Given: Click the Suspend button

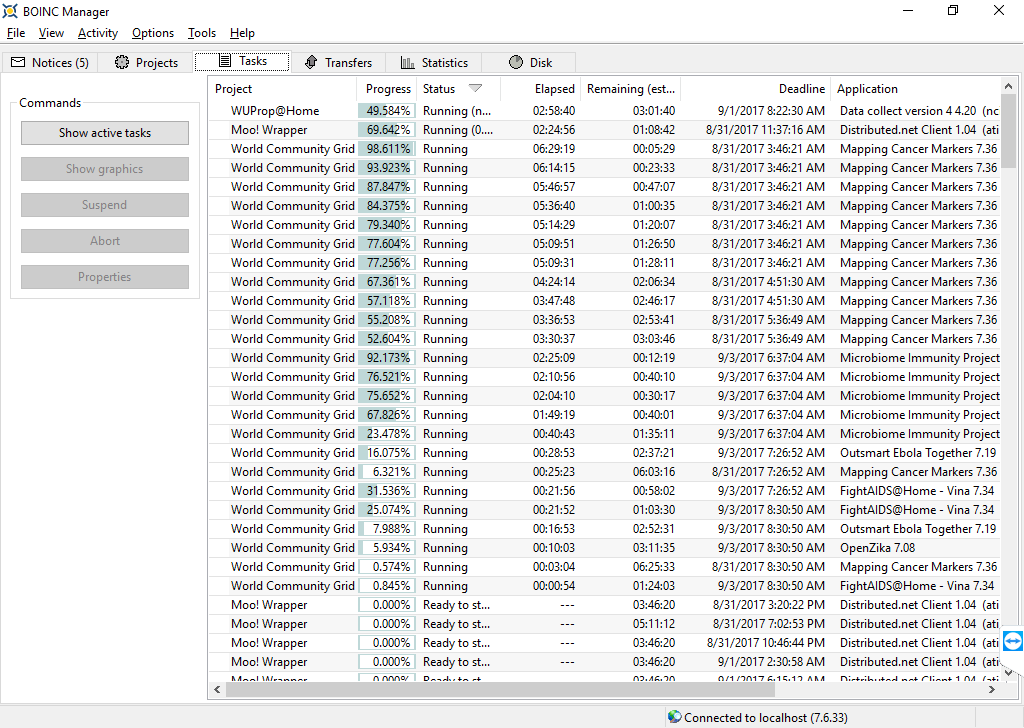Looking at the screenshot, I should pyautogui.click(x=105, y=205).
